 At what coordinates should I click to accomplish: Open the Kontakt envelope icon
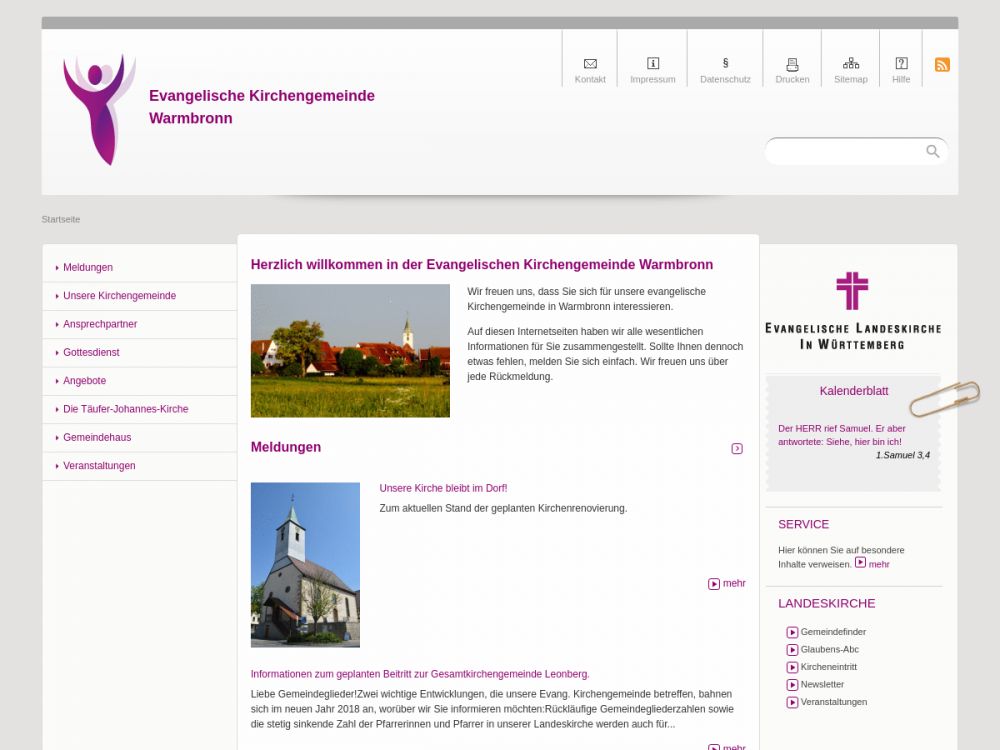pos(590,64)
